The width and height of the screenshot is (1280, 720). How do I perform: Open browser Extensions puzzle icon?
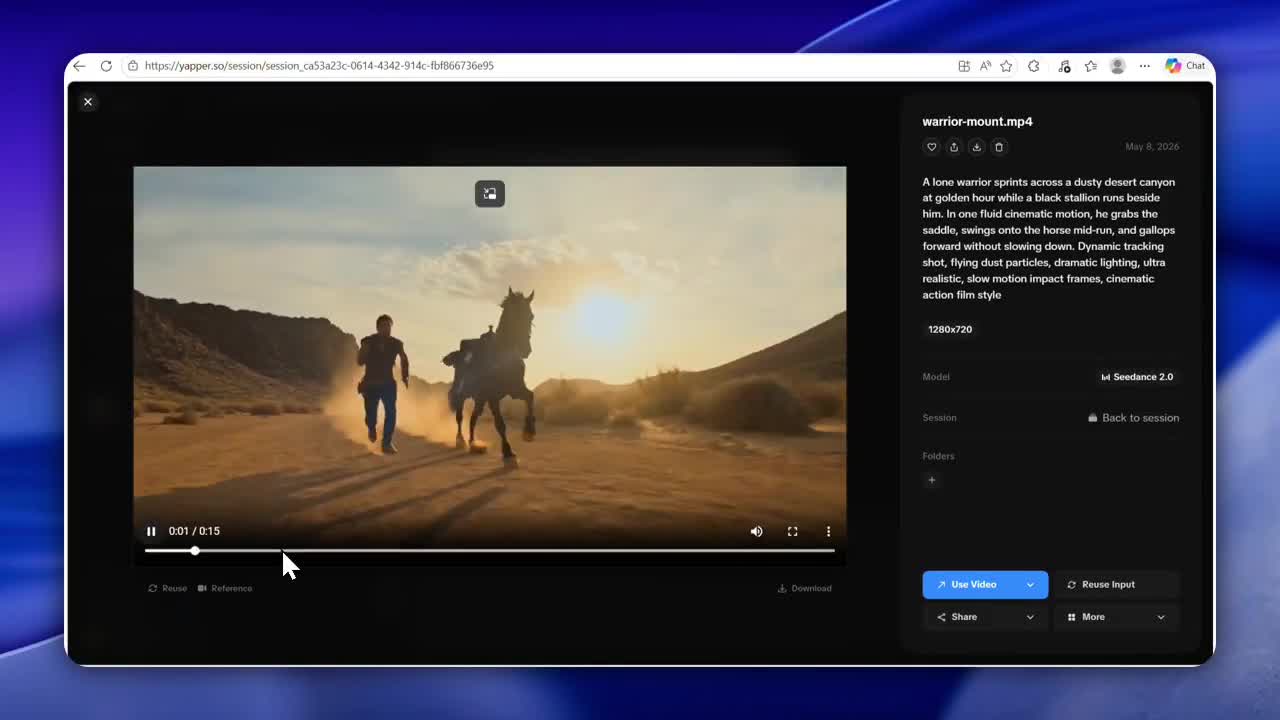1034,66
